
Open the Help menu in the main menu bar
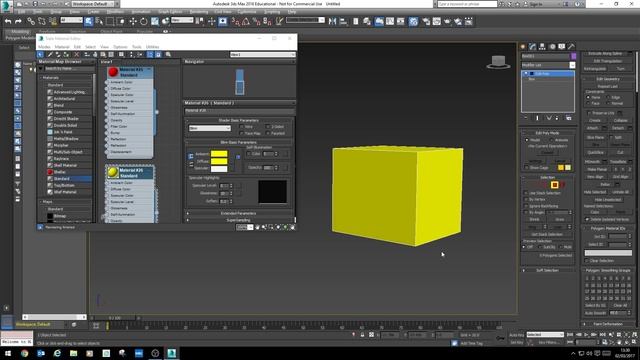(x=291, y=12)
